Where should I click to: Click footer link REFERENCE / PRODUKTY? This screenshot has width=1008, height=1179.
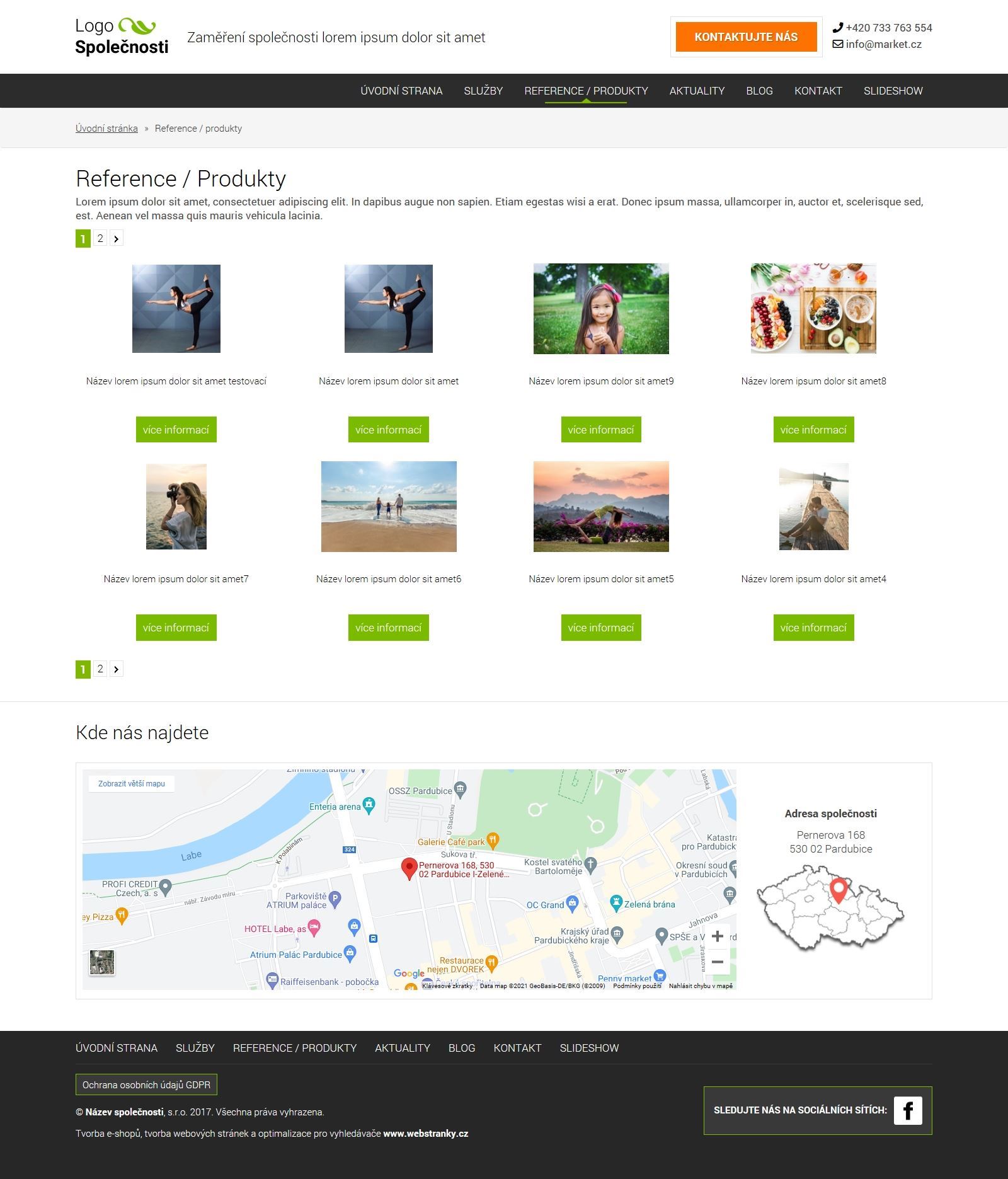pyautogui.click(x=295, y=1048)
